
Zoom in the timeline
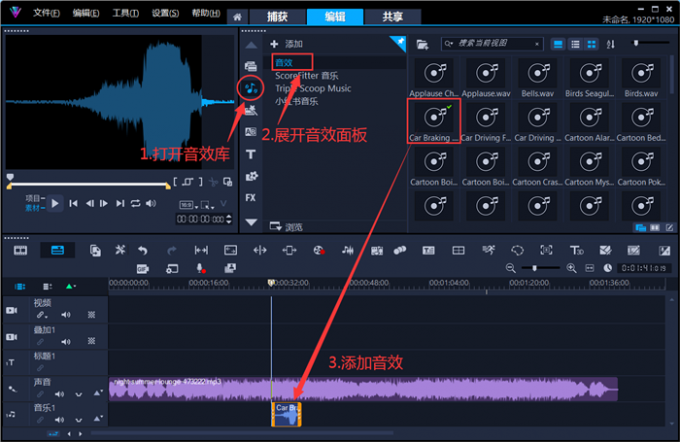(x=572, y=268)
